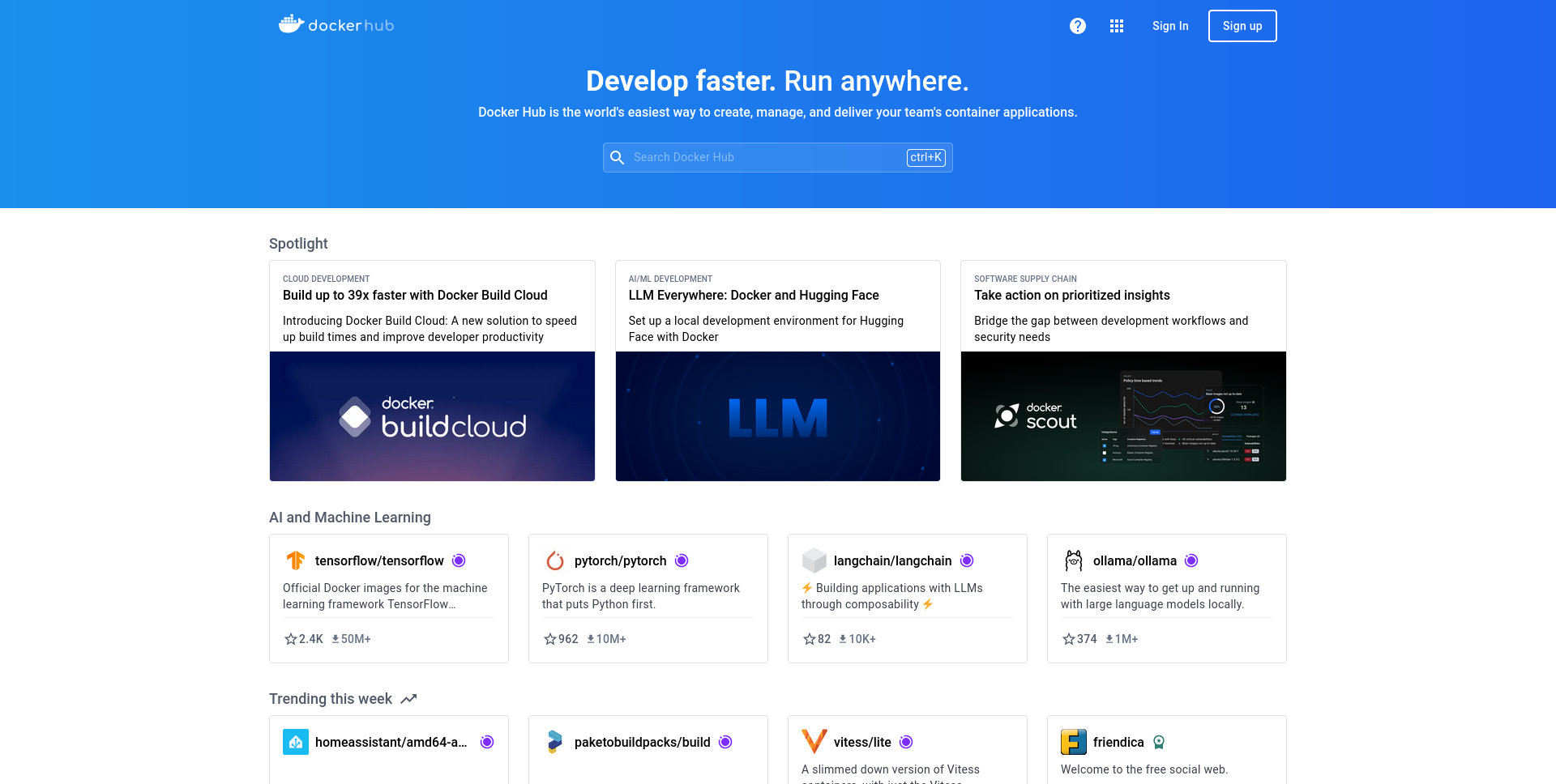This screenshot has height=784, width=1556.
Task: Click the Vitess V logo icon
Action: 814,742
